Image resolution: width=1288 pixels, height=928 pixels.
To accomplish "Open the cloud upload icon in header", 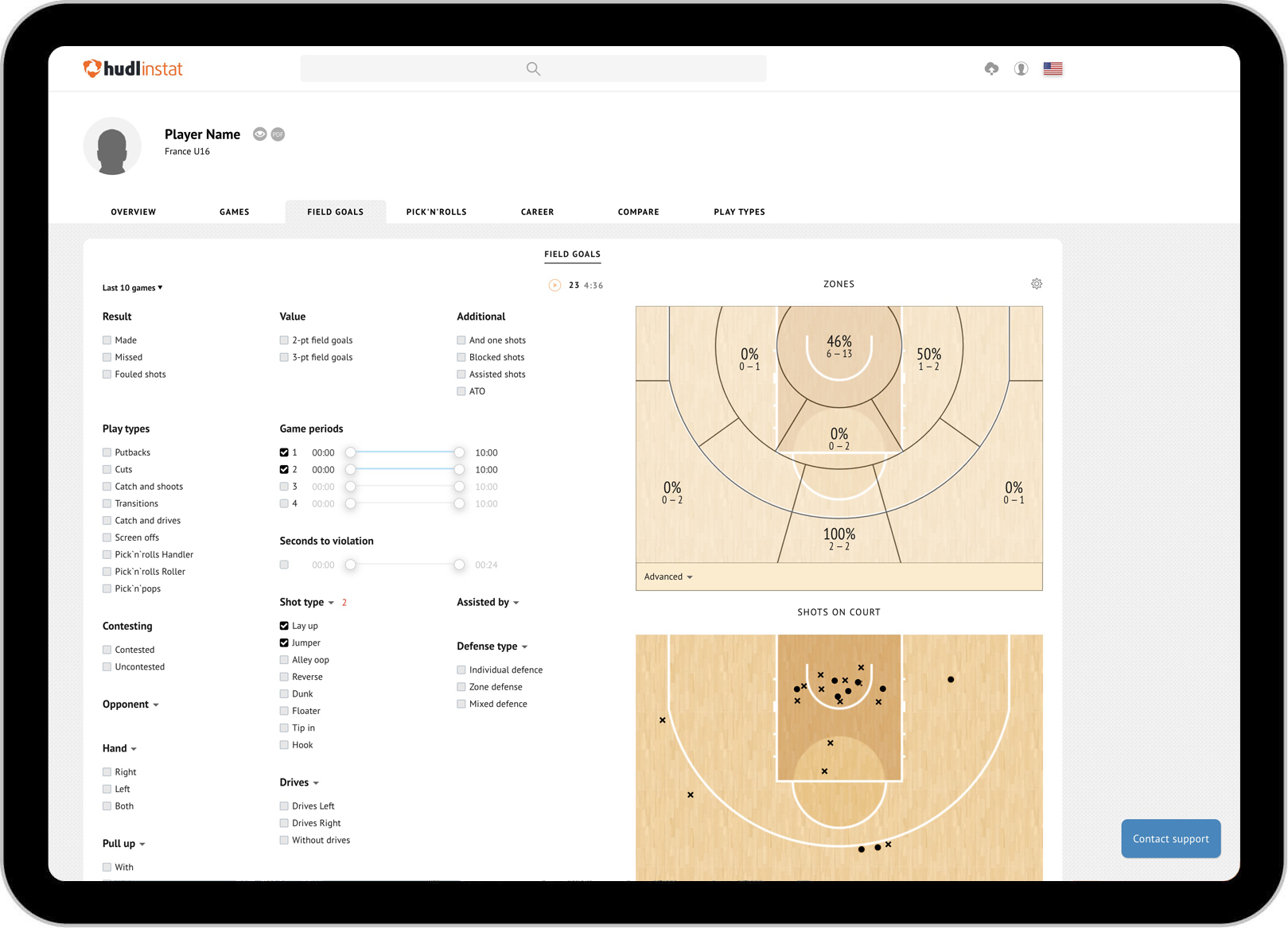I will tap(990, 68).
